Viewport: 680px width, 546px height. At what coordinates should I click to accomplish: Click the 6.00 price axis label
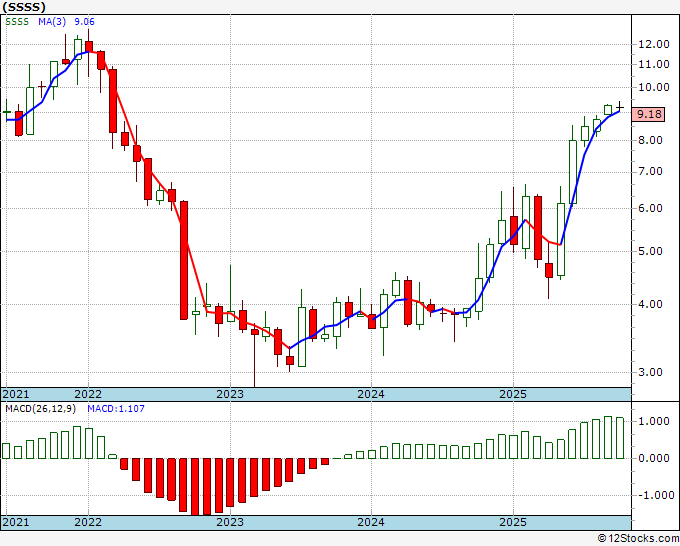click(650, 209)
